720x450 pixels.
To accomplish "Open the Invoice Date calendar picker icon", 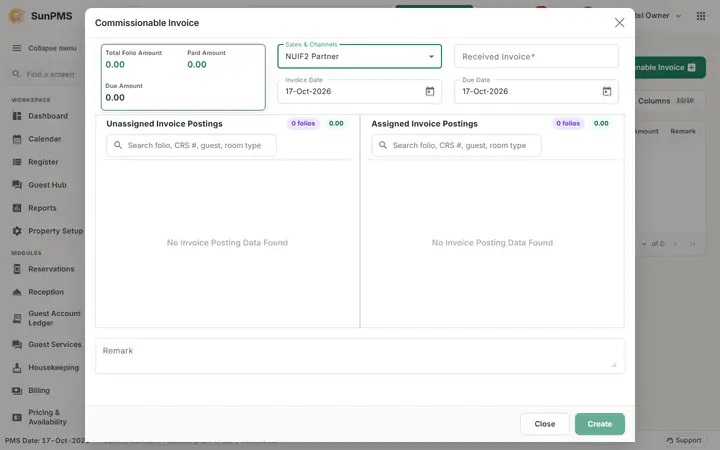I will (x=429, y=91).
